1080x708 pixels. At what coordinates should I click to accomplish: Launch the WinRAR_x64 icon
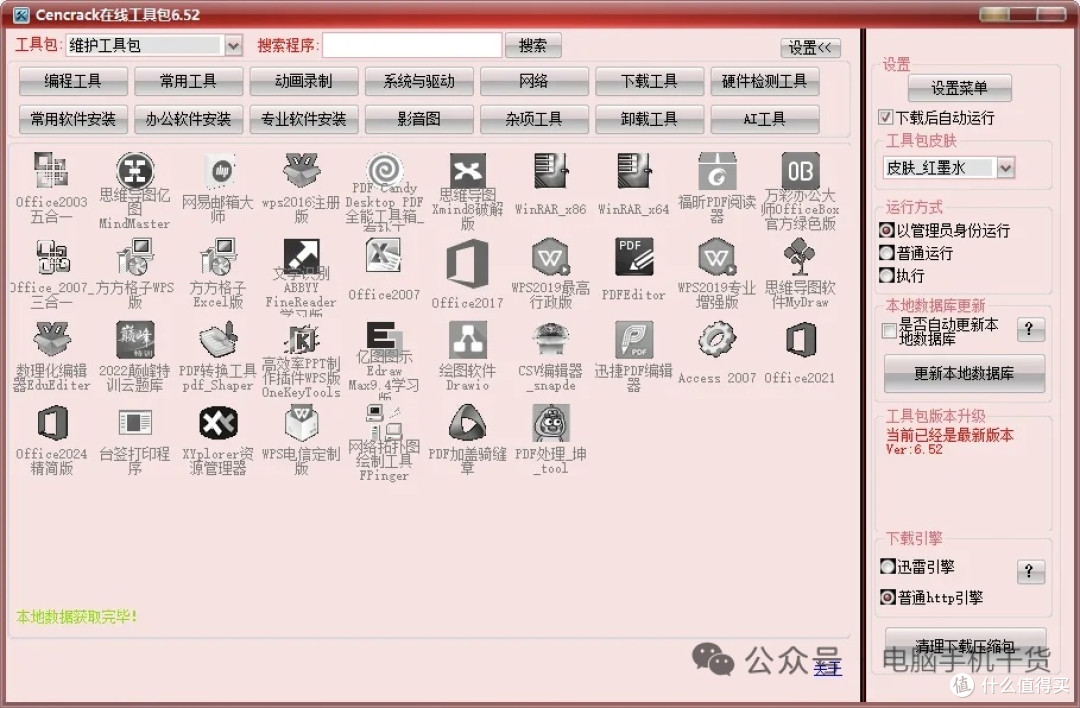(x=634, y=171)
